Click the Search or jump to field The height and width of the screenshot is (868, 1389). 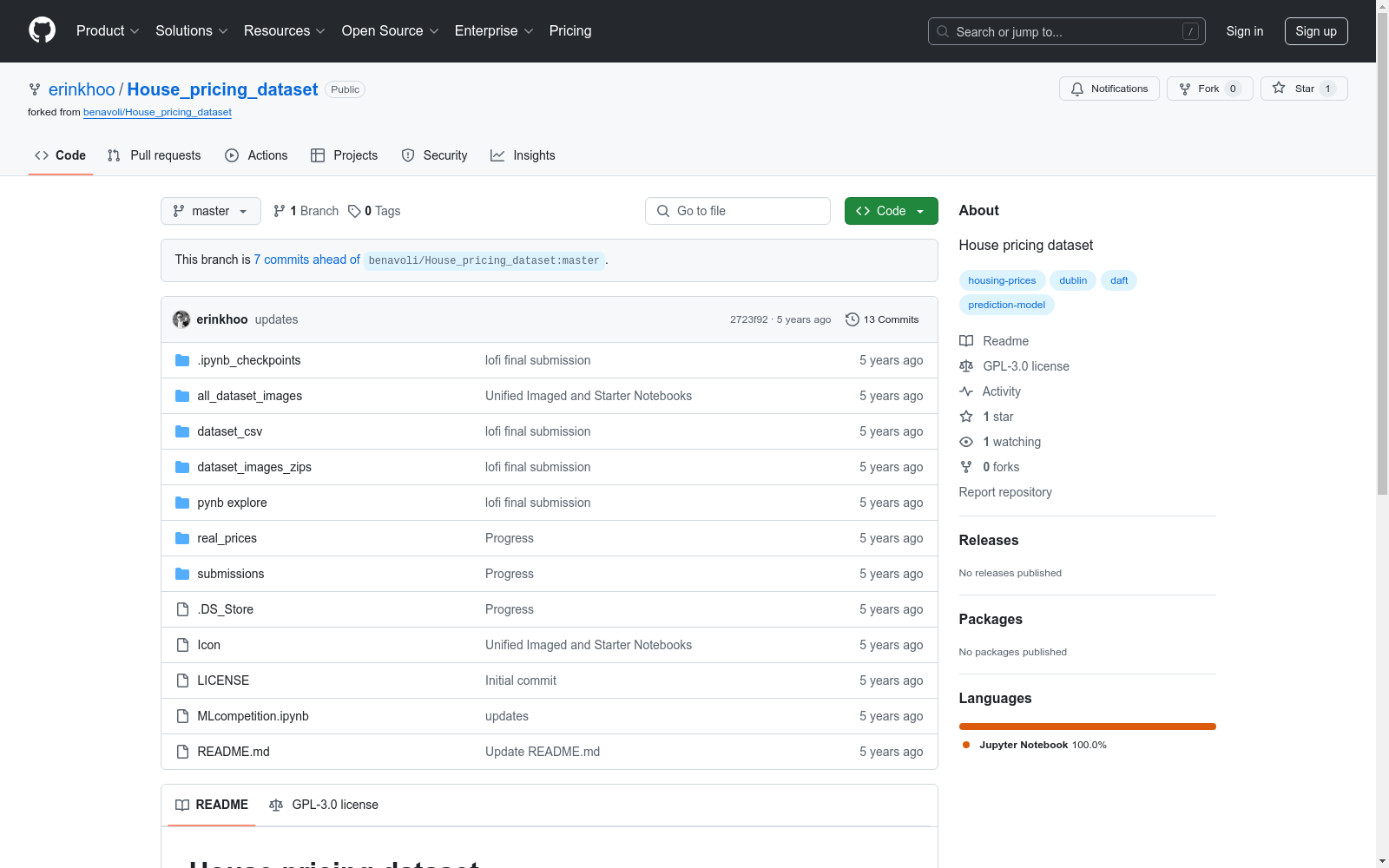[x=1067, y=31]
